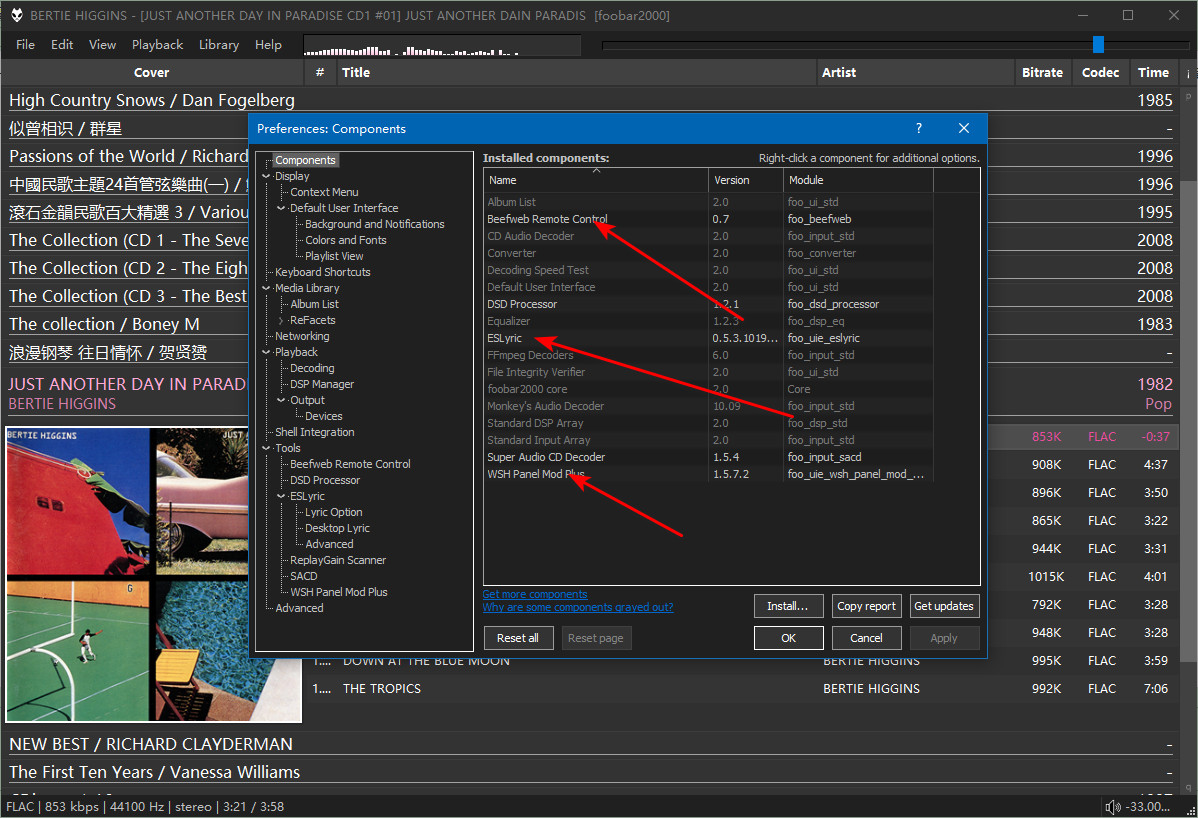Screen dimensions: 1198x818
Task: Collapse the Playback tree node
Action: pyautogui.click(x=268, y=351)
